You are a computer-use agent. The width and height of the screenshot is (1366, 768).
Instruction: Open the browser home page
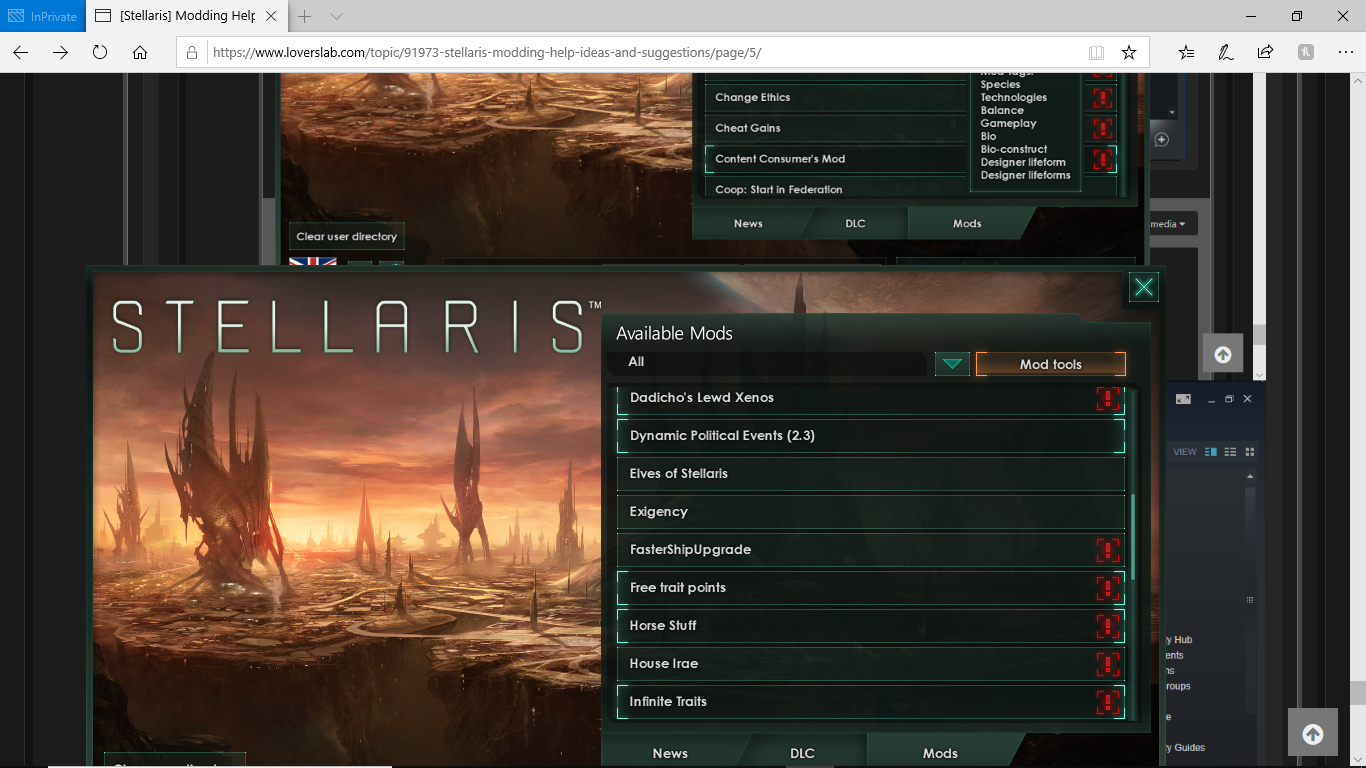coord(140,52)
